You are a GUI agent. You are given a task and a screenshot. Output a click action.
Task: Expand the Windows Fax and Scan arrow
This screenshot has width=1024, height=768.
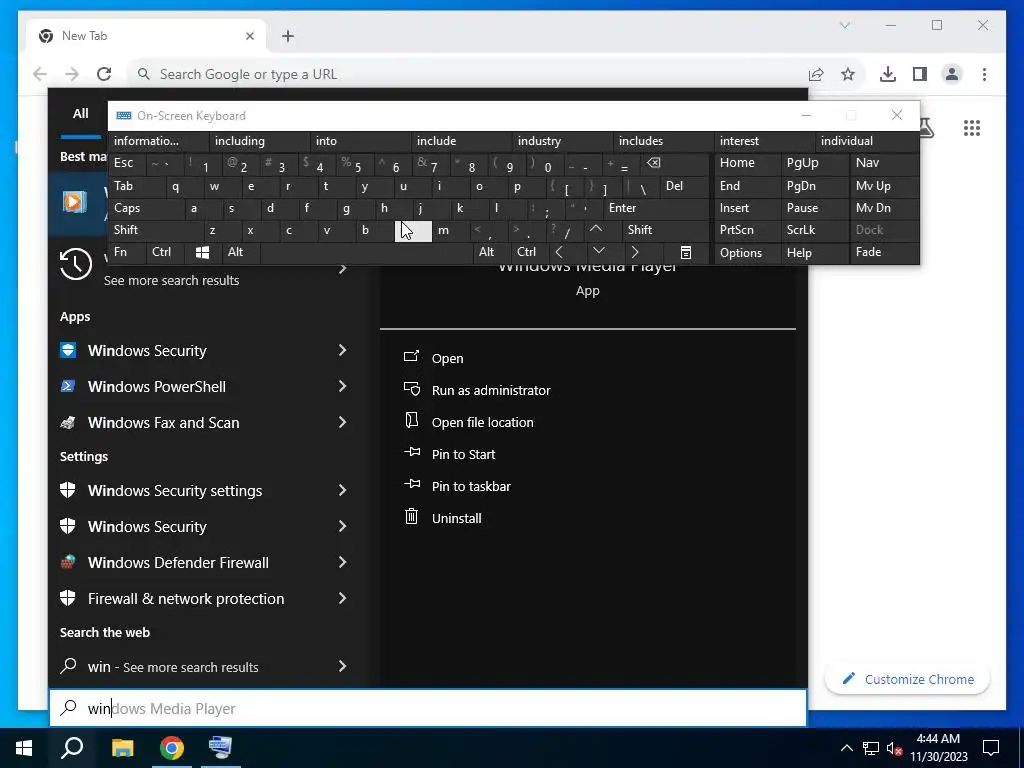[x=342, y=423]
